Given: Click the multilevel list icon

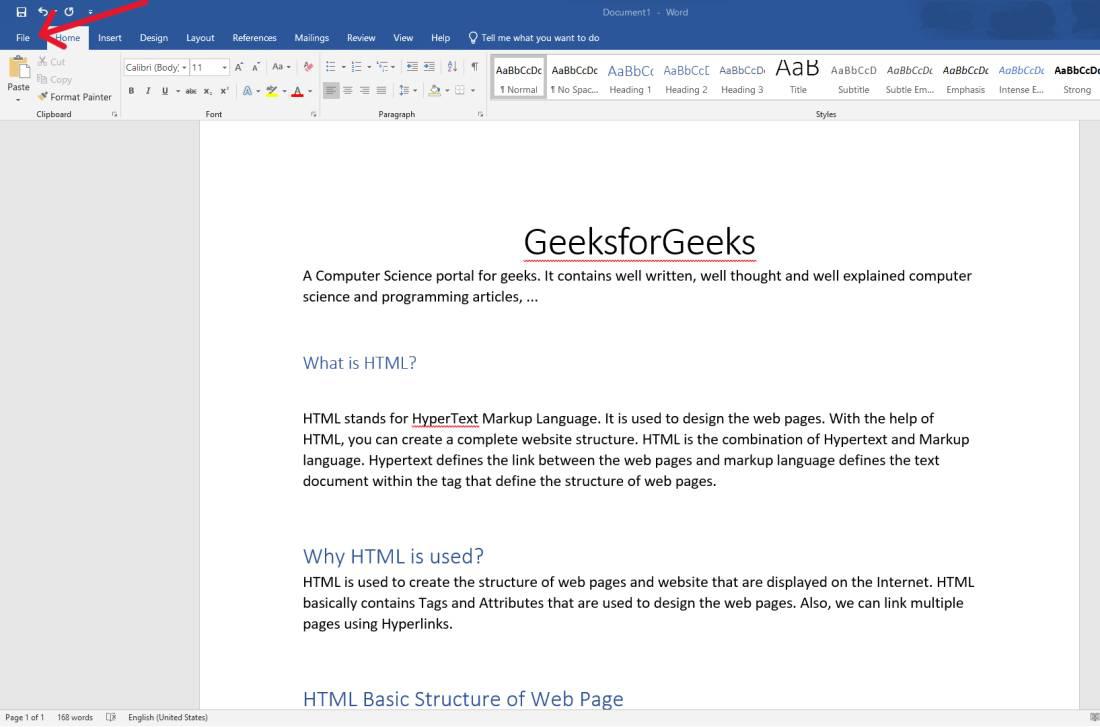Looking at the screenshot, I should (x=382, y=67).
